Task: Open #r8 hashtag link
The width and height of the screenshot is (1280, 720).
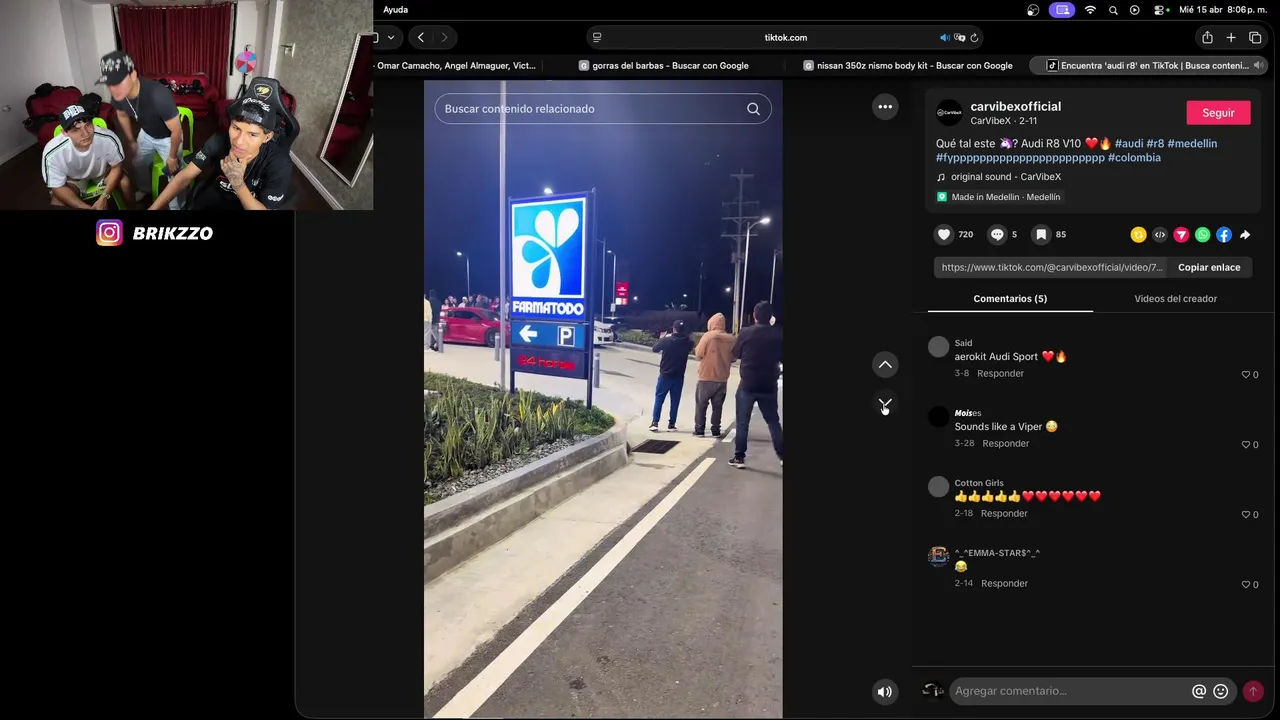Action: pos(1155,144)
